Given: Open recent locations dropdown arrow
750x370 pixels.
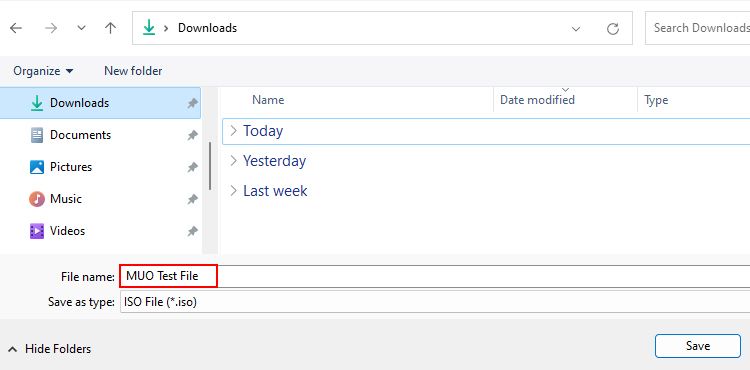Looking at the screenshot, I should 82,28.
